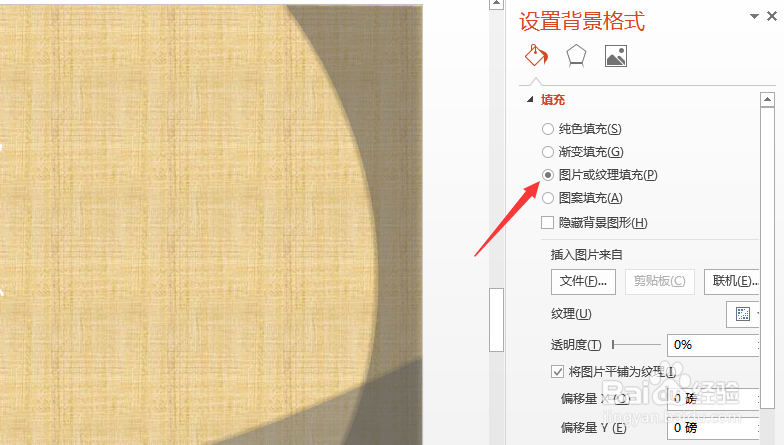The image size is (784, 445).
Task: Click the pane scrollbar up arrow
Action: 768,100
